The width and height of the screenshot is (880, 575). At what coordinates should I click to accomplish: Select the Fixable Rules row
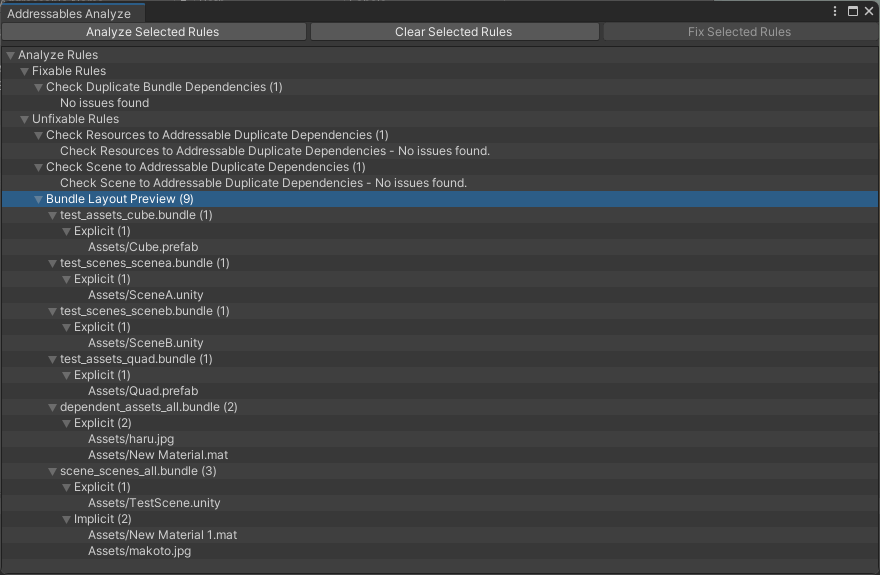(x=440, y=71)
